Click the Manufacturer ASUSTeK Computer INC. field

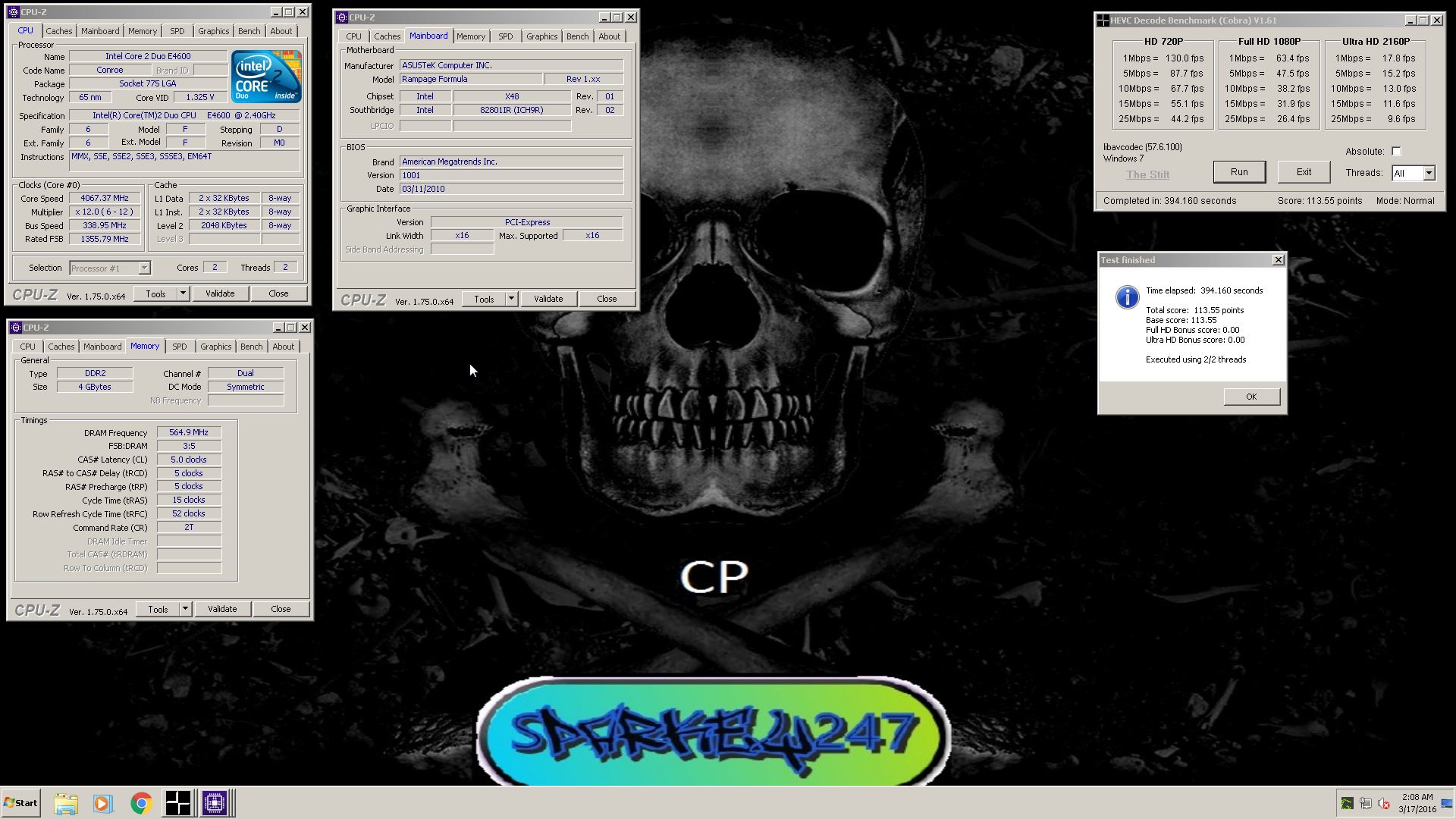pyautogui.click(x=512, y=65)
